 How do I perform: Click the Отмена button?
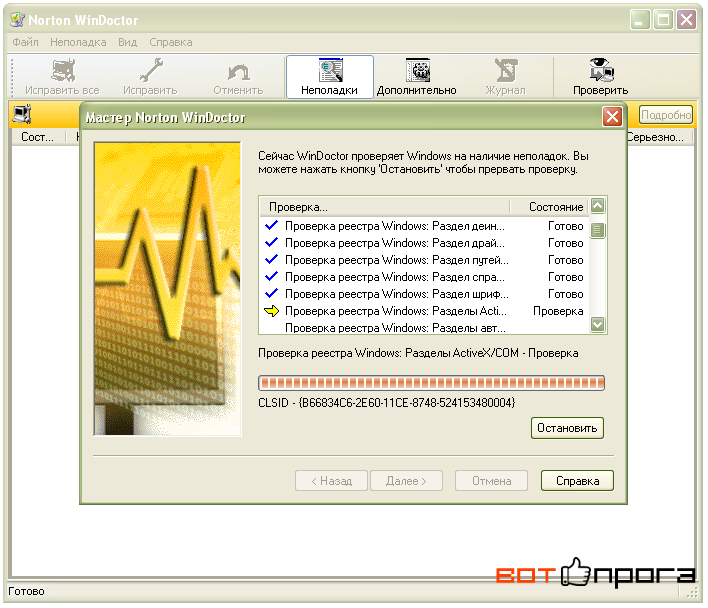pos(491,481)
